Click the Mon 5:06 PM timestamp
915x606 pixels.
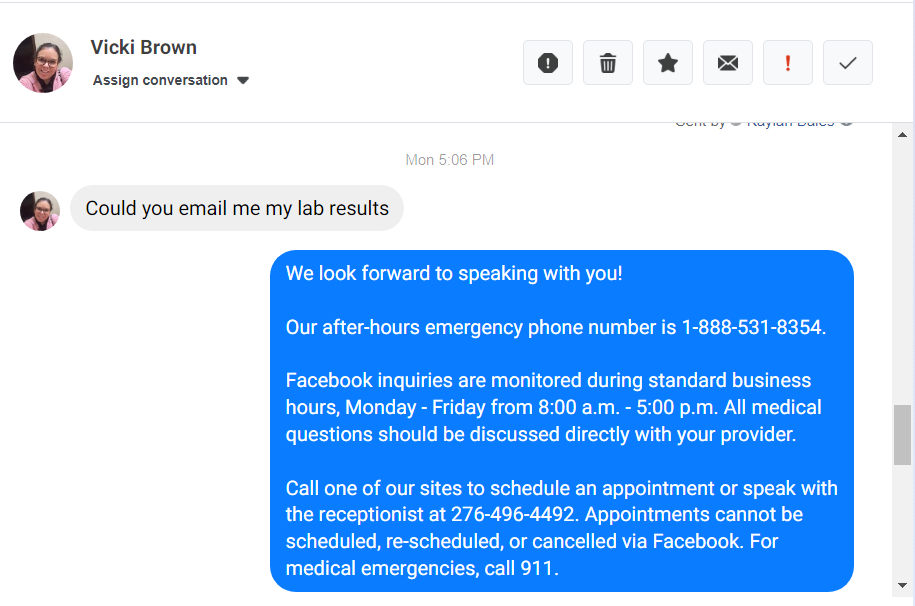click(x=450, y=160)
